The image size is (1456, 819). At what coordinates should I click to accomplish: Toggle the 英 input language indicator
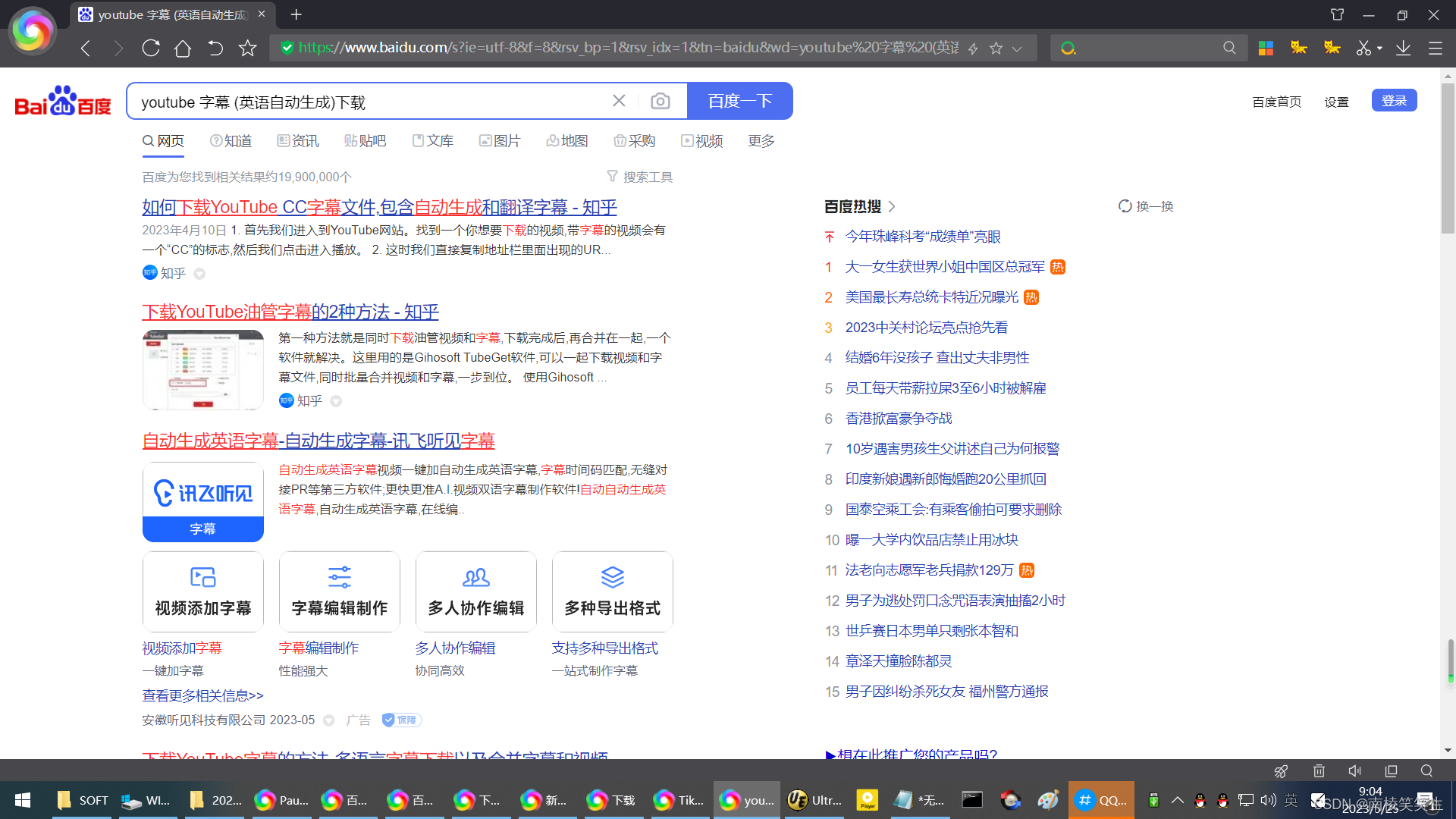[1291, 800]
